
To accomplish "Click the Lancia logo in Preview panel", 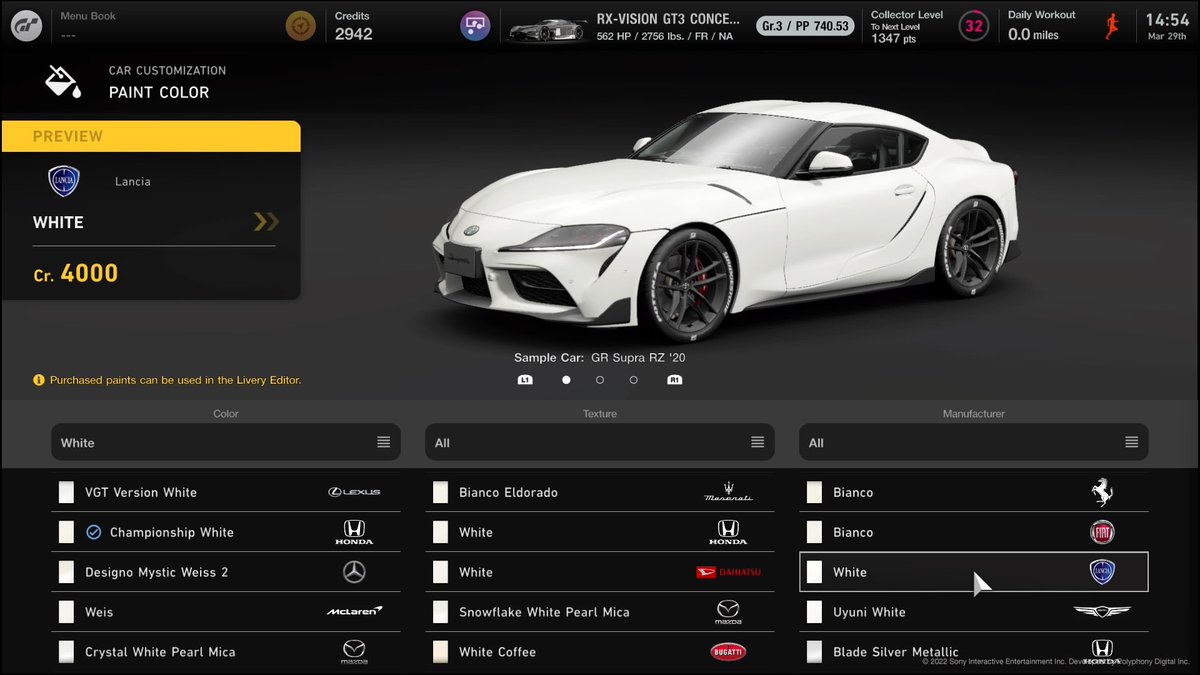I will click(64, 181).
